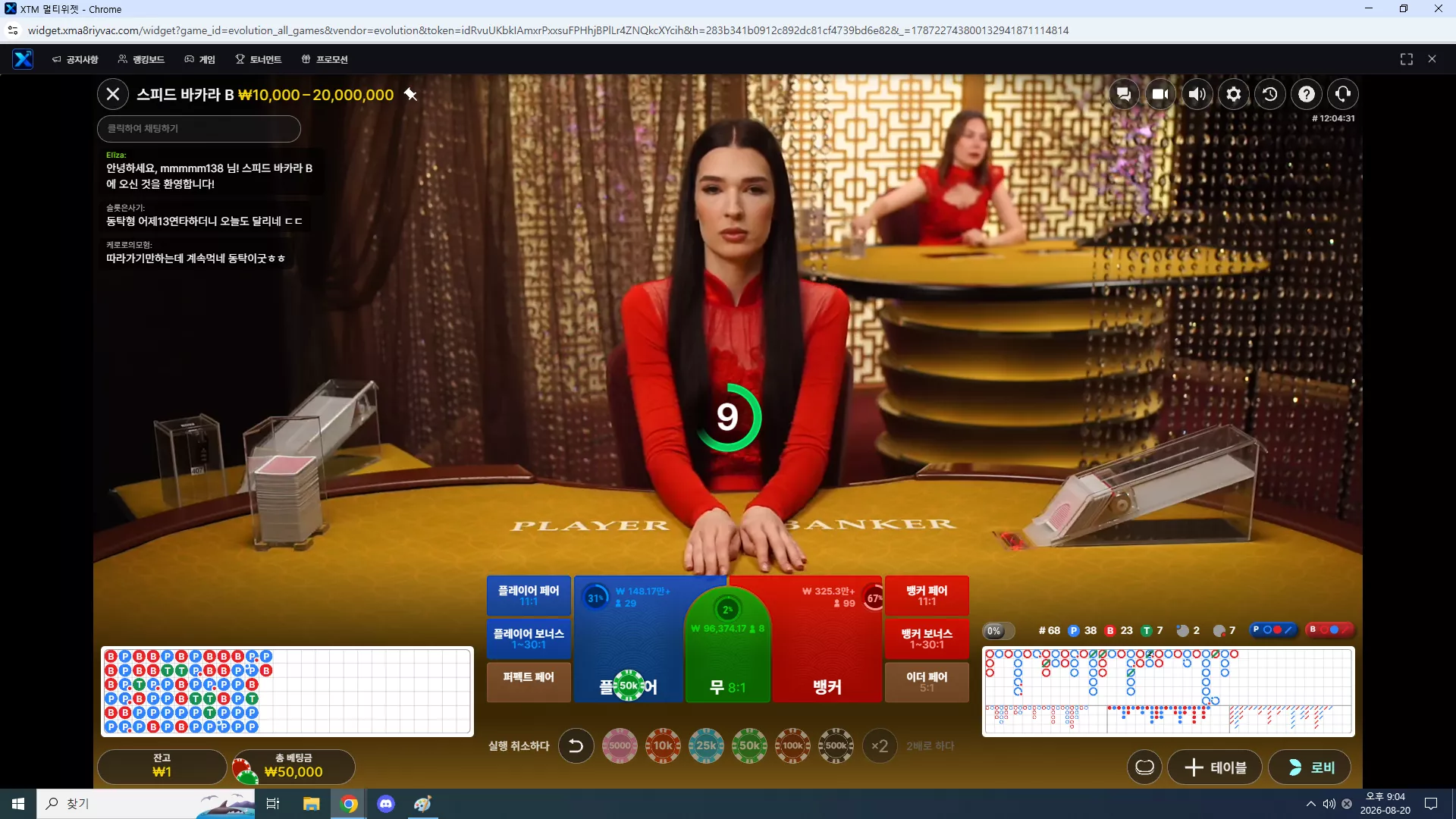
Task: Click the oval view-mode button beside 테이블
Action: coord(1145,767)
